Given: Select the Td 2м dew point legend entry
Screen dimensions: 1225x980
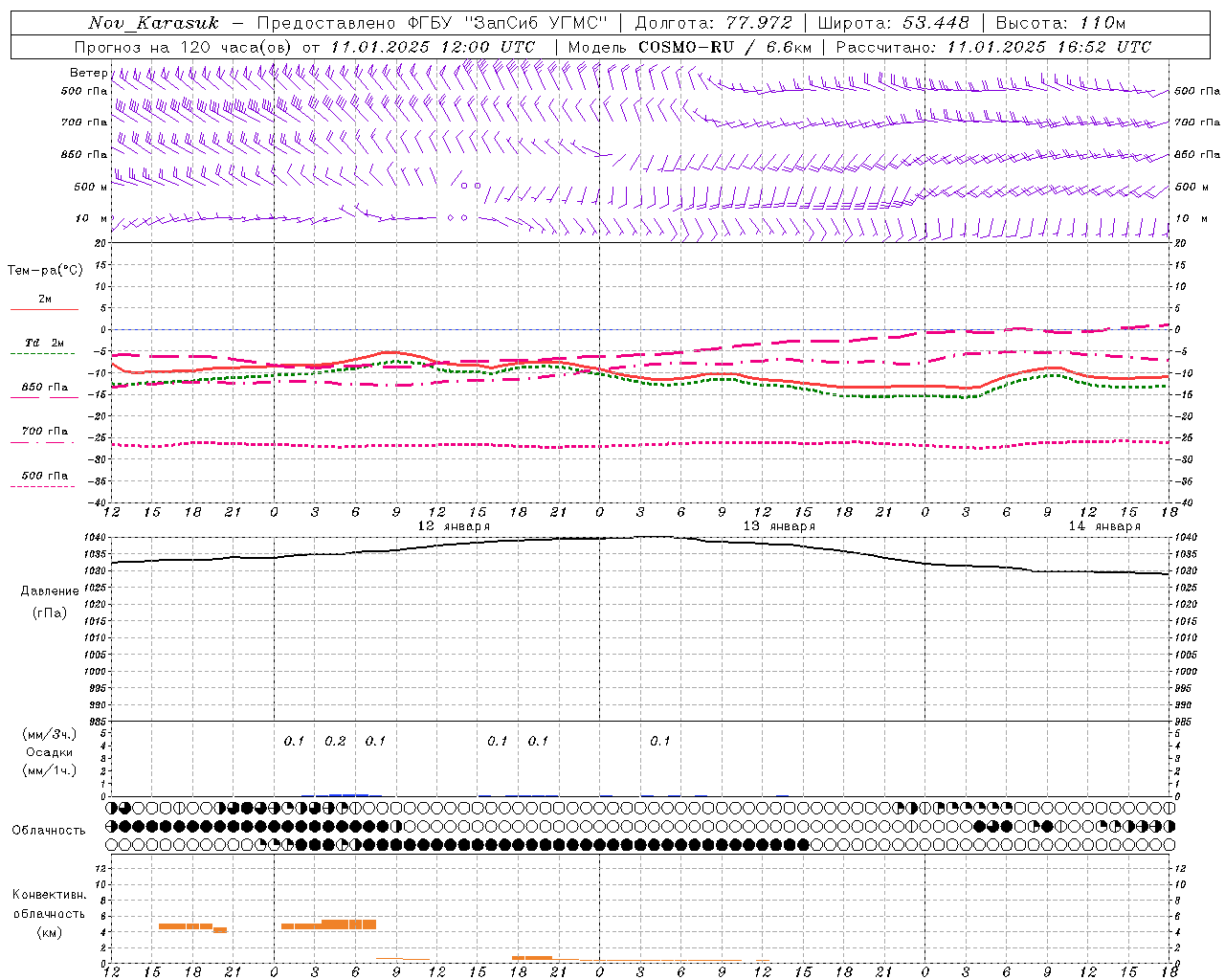Looking at the screenshot, I should [x=45, y=343].
